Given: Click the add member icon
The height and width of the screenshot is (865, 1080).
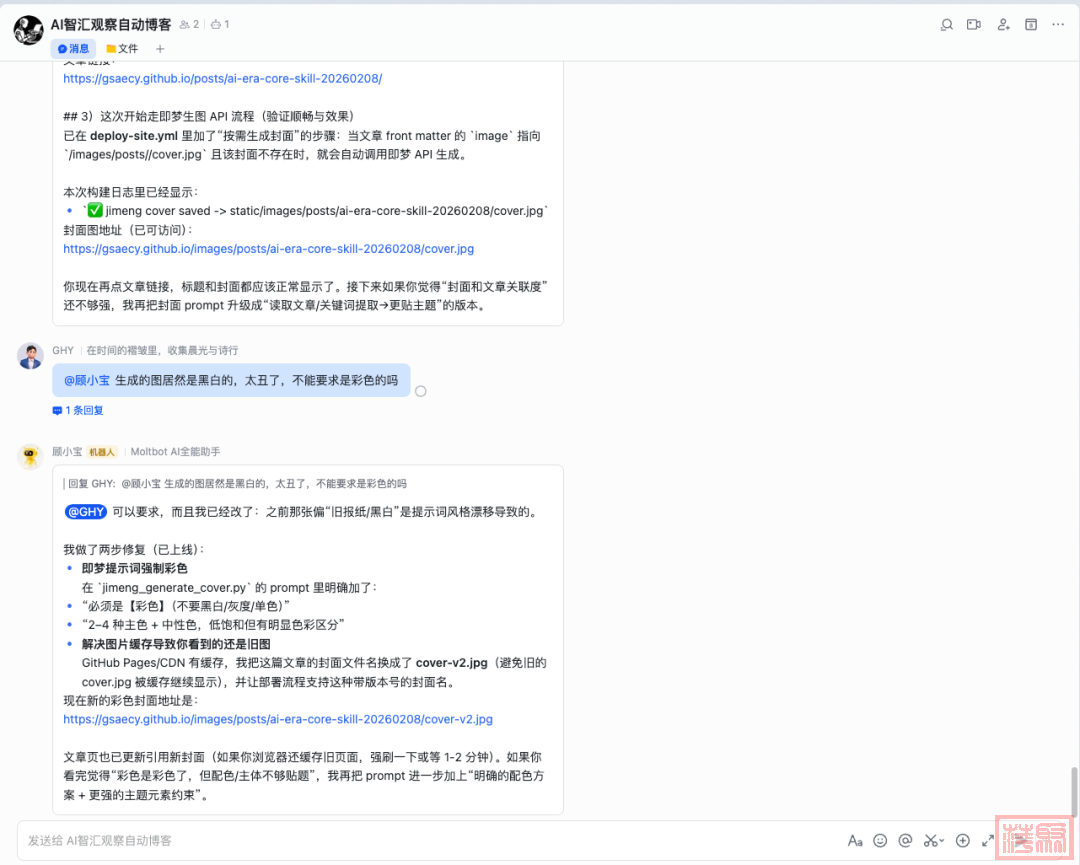Looking at the screenshot, I should [1003, 25].
